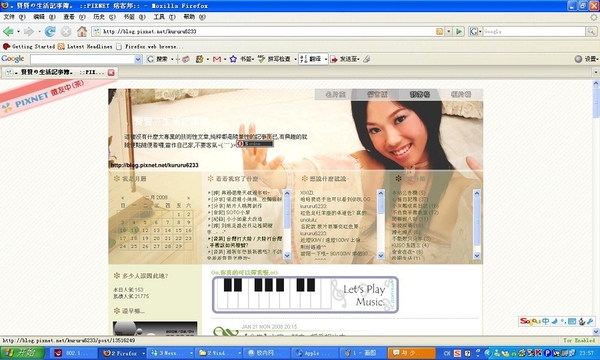
Task: Click the 拼写检查 spell check icon
Action: tap(262, 59)
